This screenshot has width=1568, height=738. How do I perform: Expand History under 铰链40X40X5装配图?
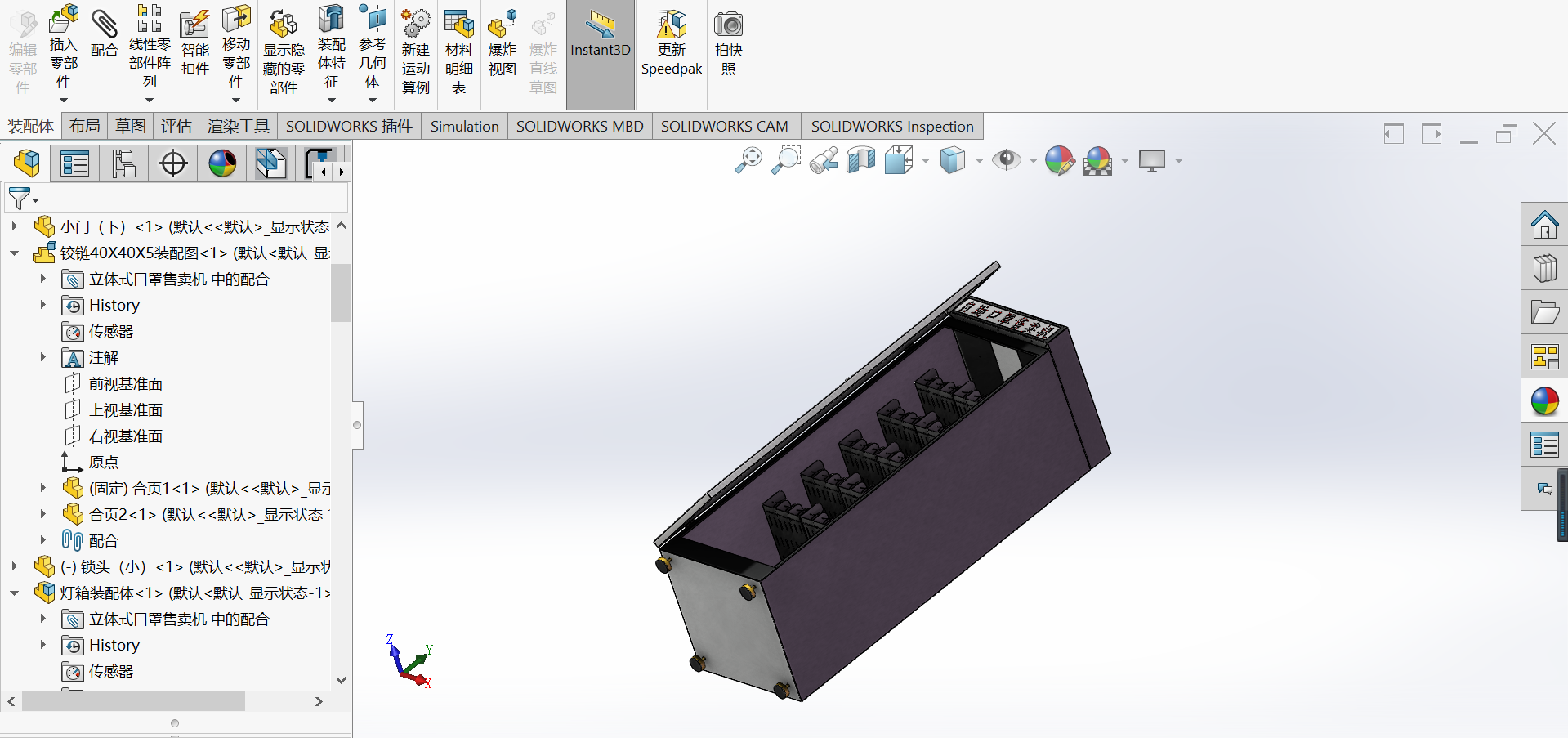[x=43, y=305]
